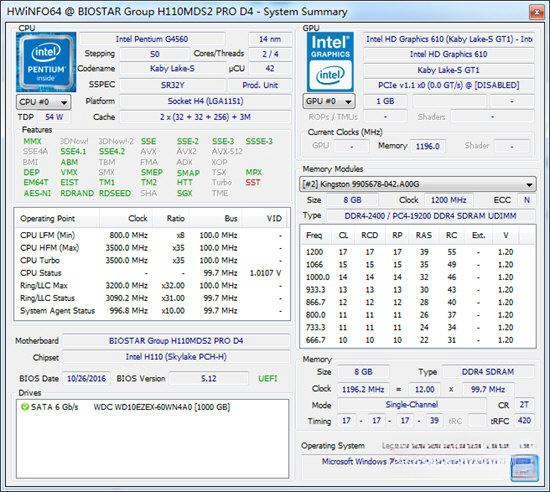
Task: Click the Prod. Unit field
Action: [x=260, y=85]
